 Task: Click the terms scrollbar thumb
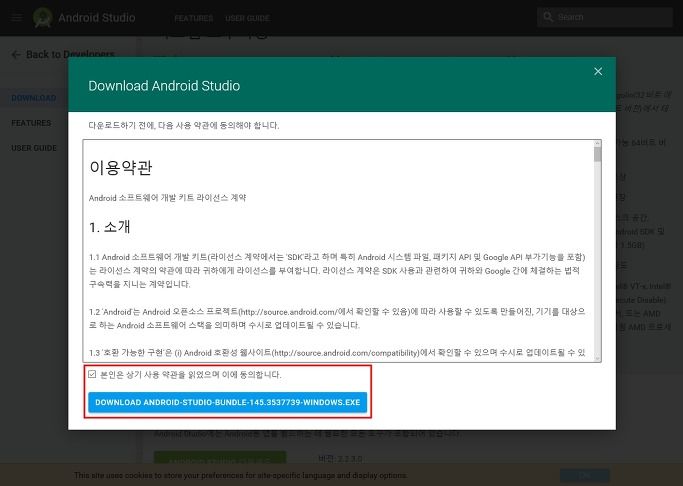(597, 154)
